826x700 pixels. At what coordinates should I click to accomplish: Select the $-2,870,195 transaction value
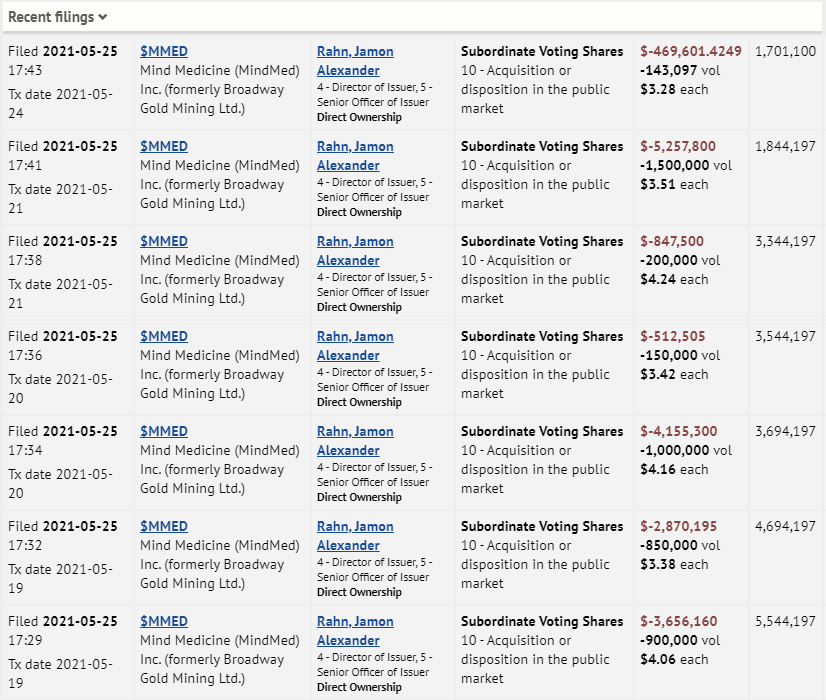pos(678,526)
